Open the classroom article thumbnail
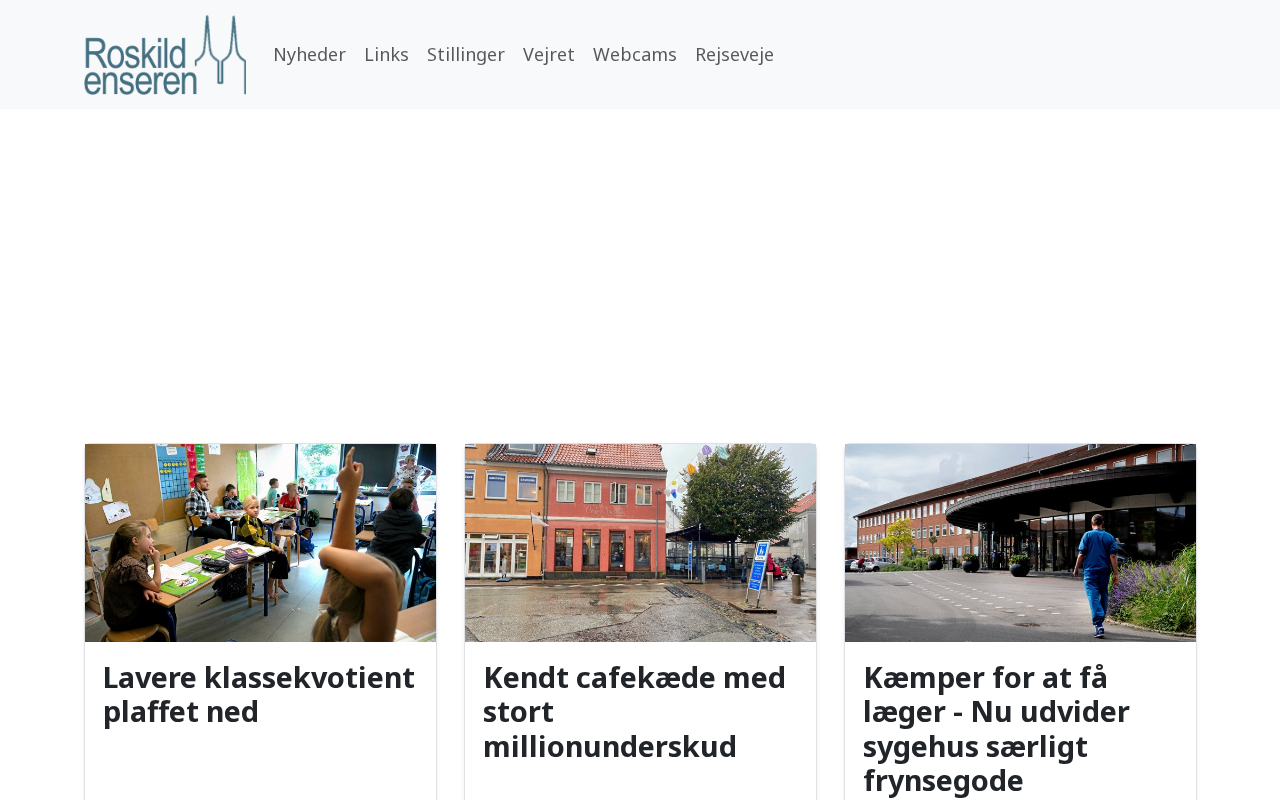1280x800 pixels. pos(260,543)
